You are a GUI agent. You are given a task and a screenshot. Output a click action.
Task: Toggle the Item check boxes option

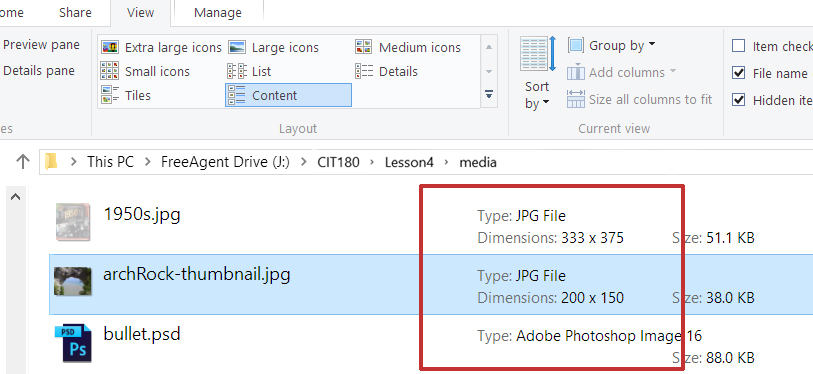tap(738, 47)
